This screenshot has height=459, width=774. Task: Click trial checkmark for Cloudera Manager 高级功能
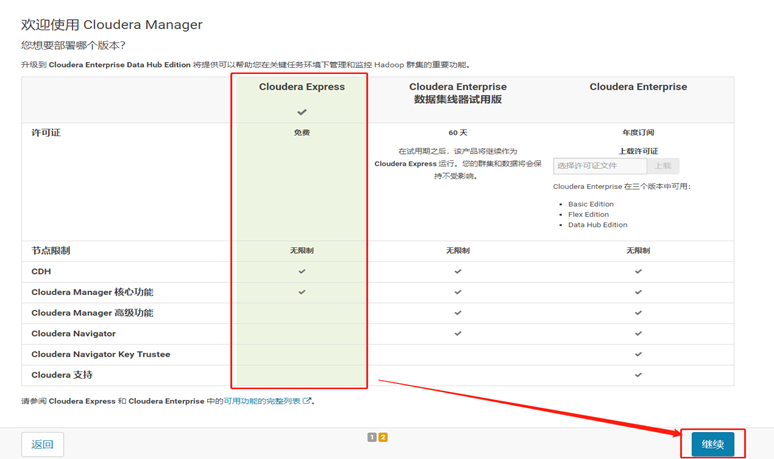click(458, 313)
